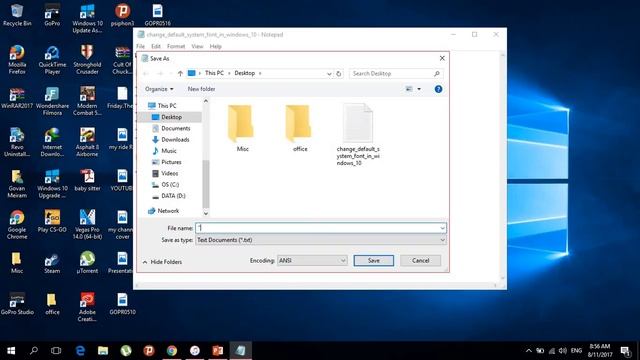
Task: Launch Play CS-GO desktop shortcut
Action: pos(52,221)
